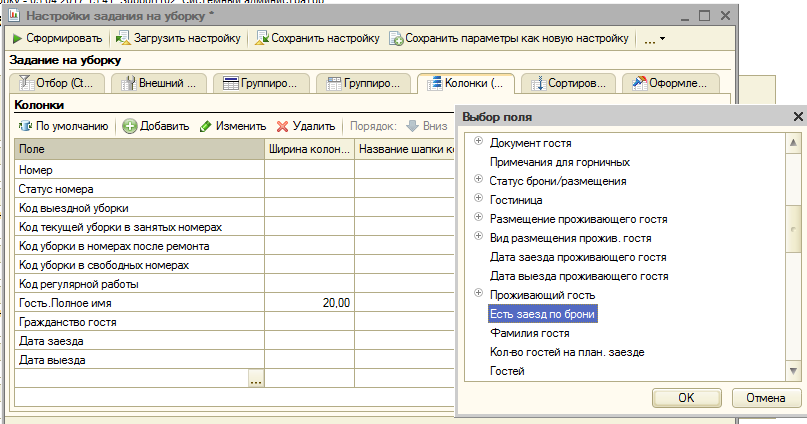The image size is (807, 424).
Task: Click the field list scrollbar thumb
Action: [793, 229]
